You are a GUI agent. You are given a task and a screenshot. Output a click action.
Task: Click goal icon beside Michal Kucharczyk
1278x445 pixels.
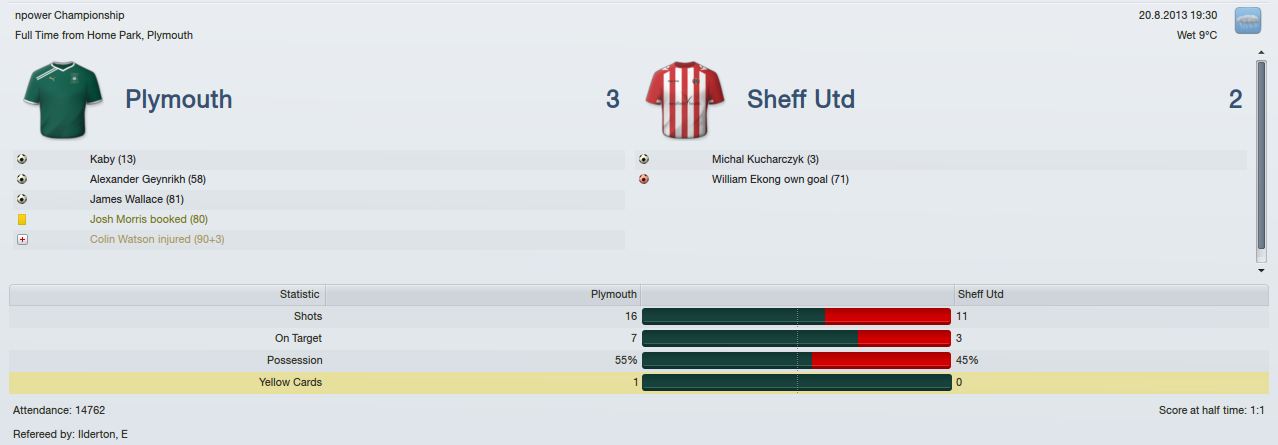[644, 159]
